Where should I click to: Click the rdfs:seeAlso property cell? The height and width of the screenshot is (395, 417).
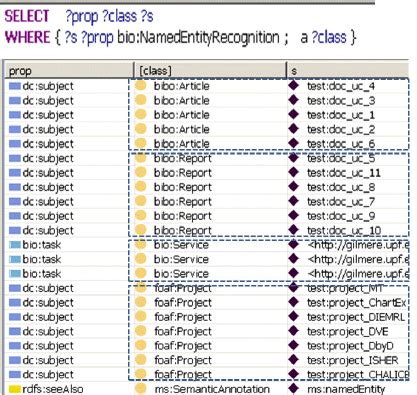[53, 389]
